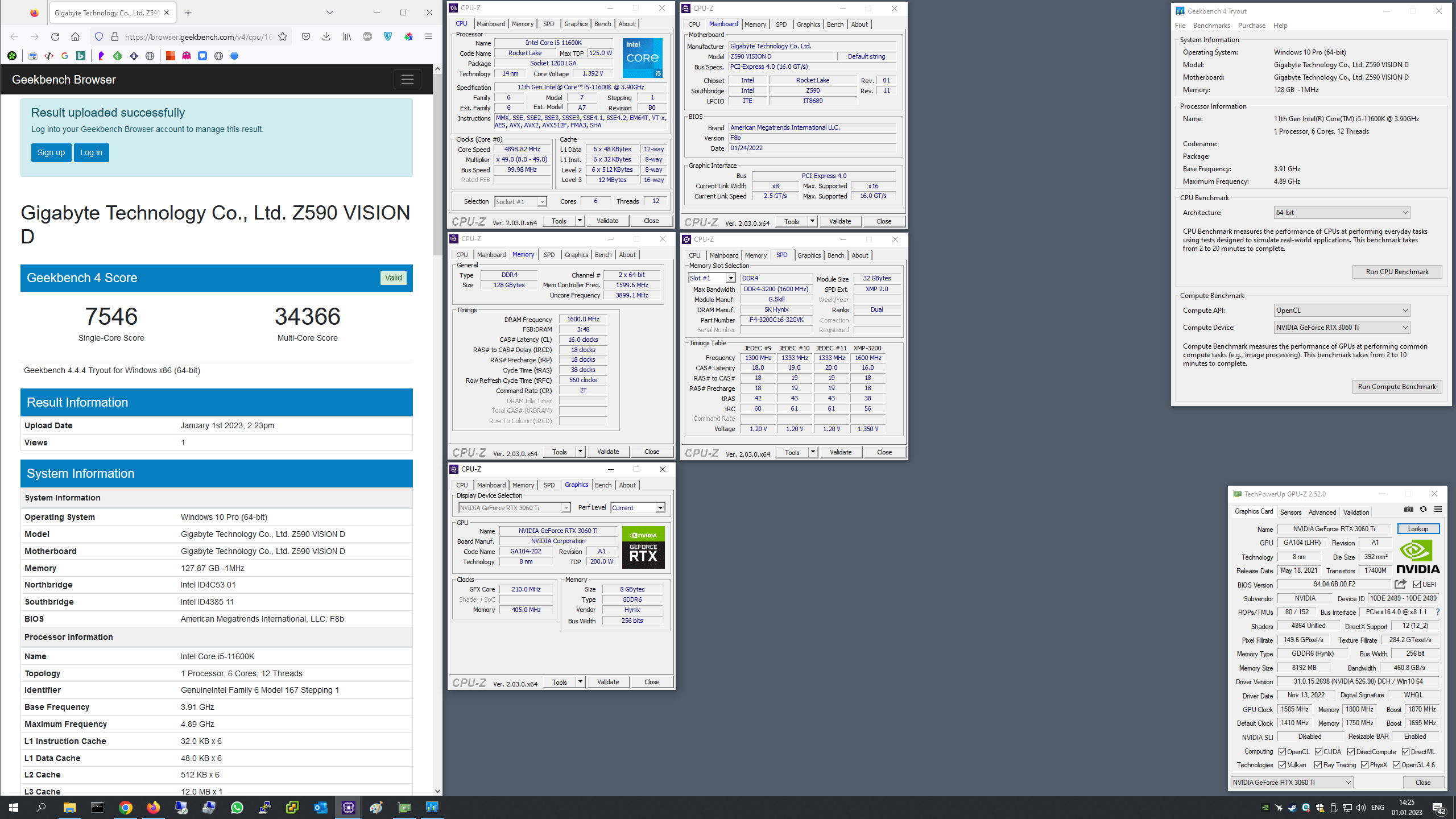Take a GPU-Z screenshot with camera icon
Viewport: 1456px width, 819px height.
pos(1408,509)
